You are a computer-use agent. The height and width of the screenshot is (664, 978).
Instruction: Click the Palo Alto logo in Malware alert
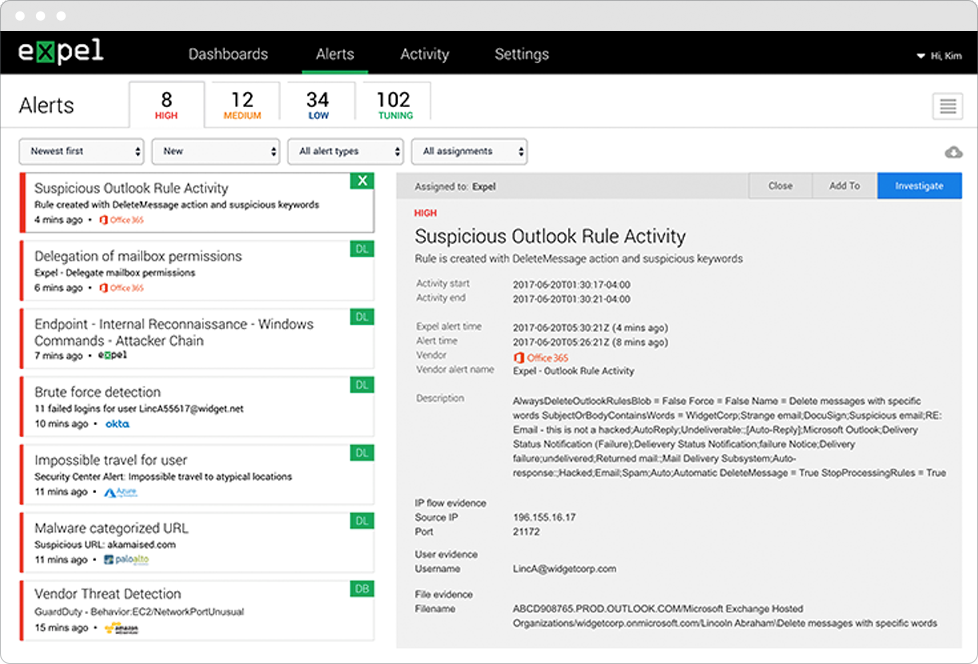(127, 560)
